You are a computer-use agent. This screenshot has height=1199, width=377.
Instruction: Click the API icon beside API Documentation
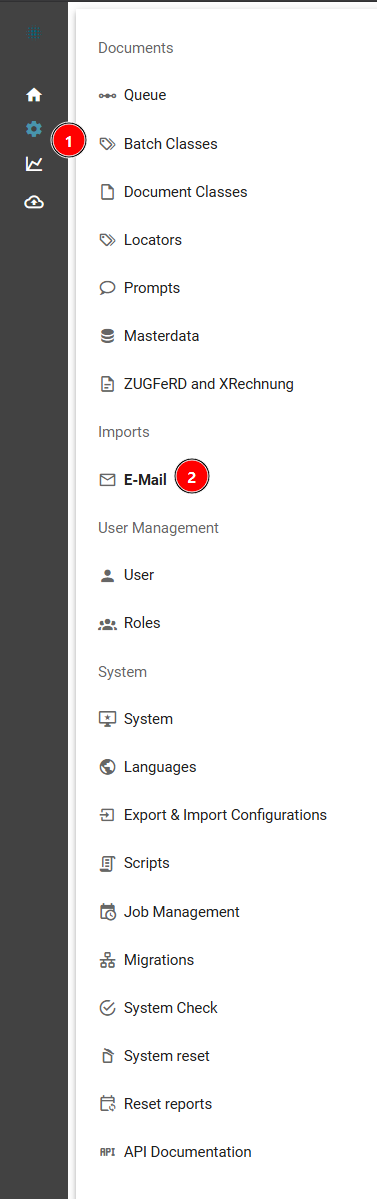[108, 1152]
